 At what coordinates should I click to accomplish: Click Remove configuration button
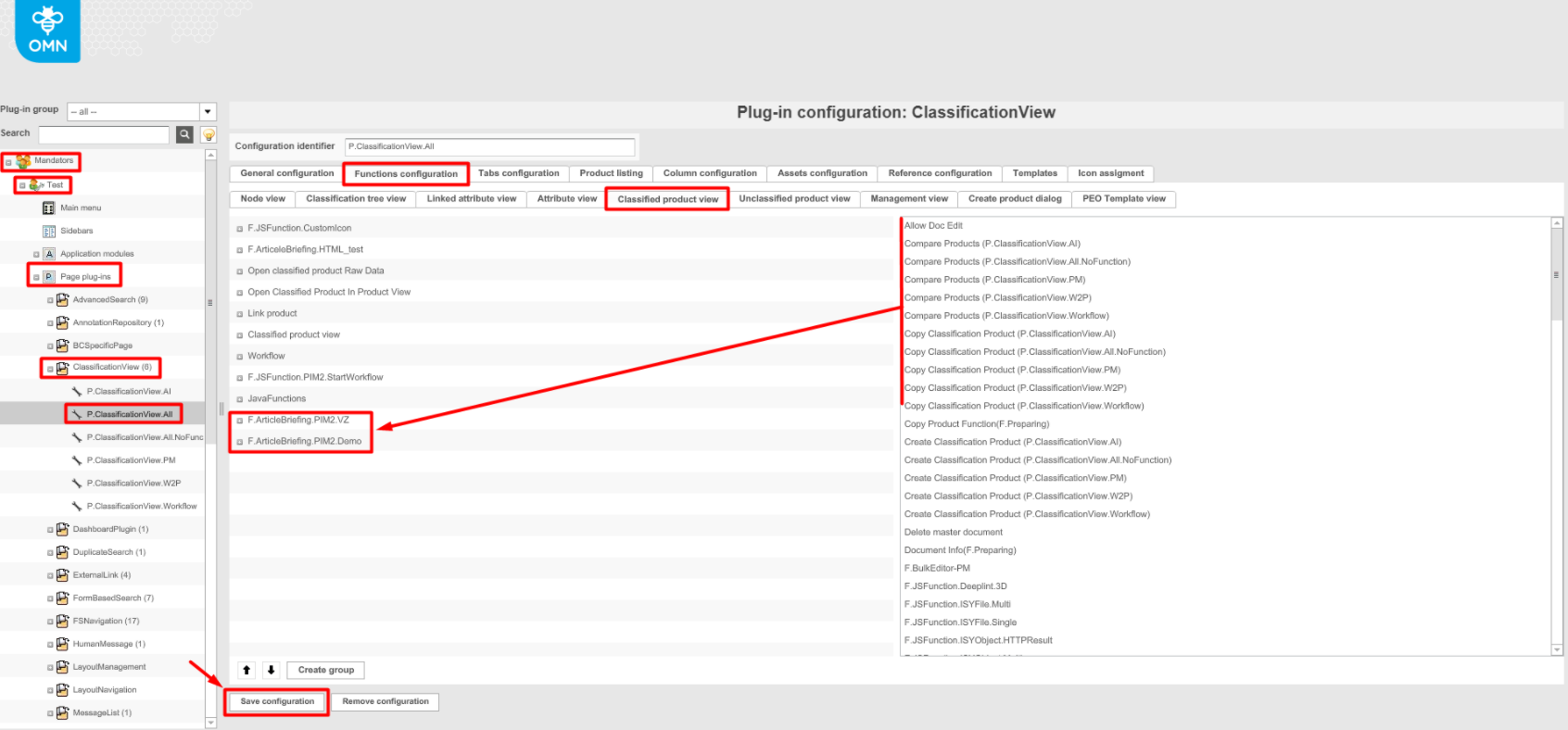click(x=386, y=701)
